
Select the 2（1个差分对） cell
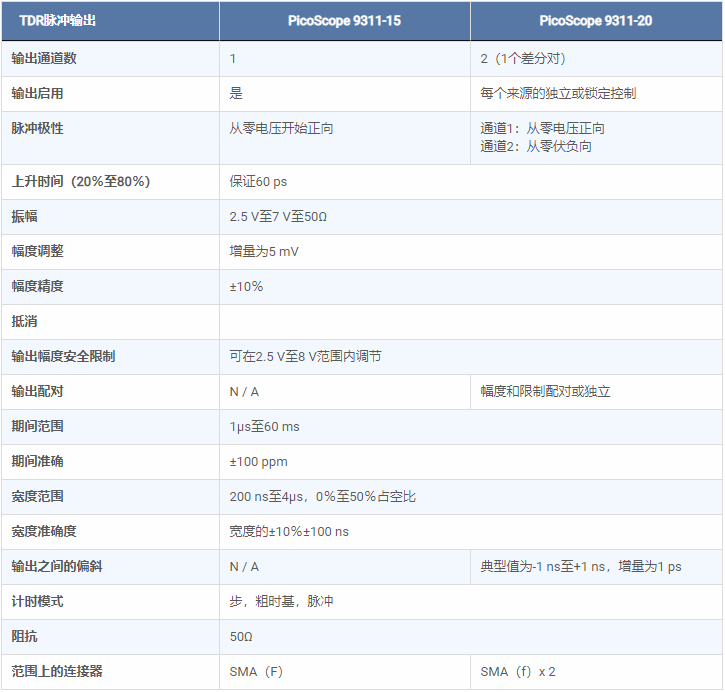point(529,58)
